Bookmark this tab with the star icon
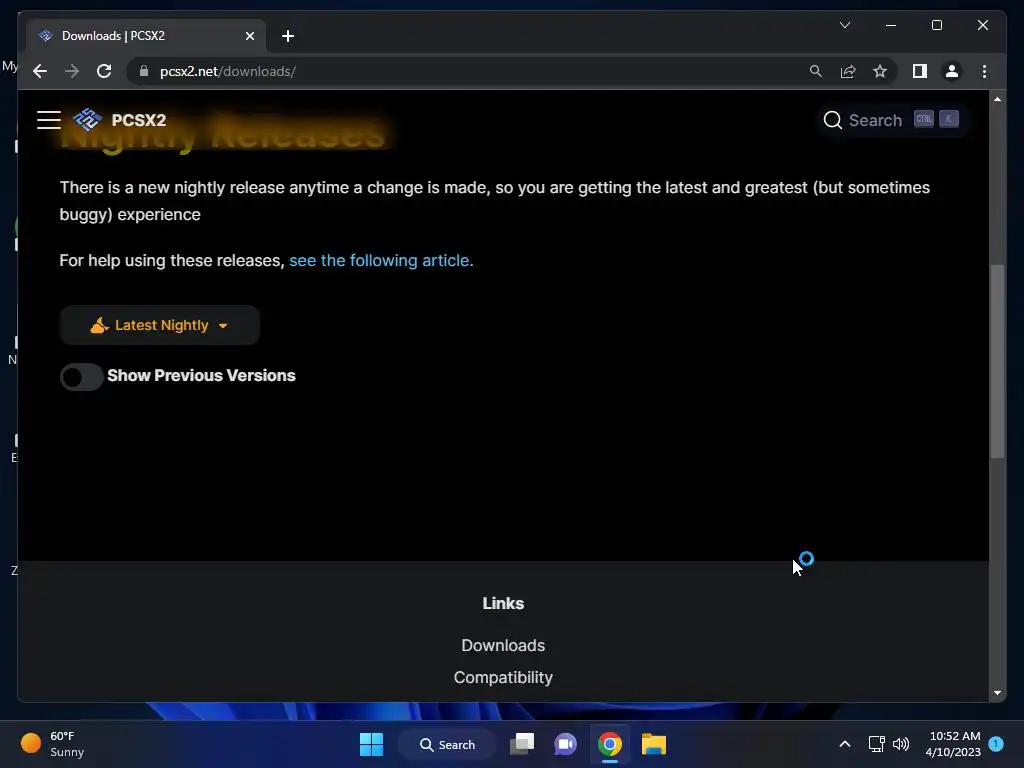This screenshot has height=768, width=1024. point(880,71)
